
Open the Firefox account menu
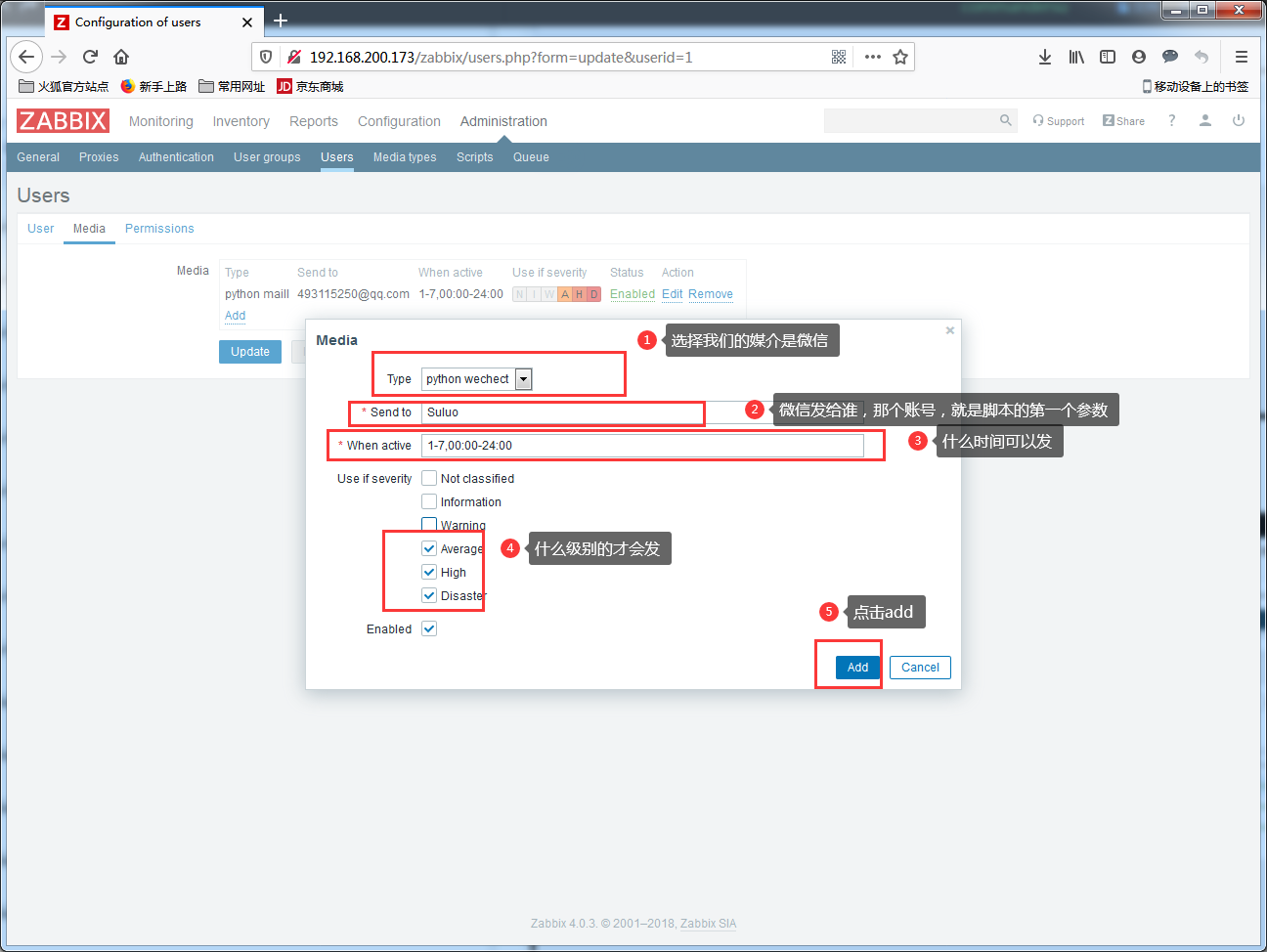coord(1139,57)
